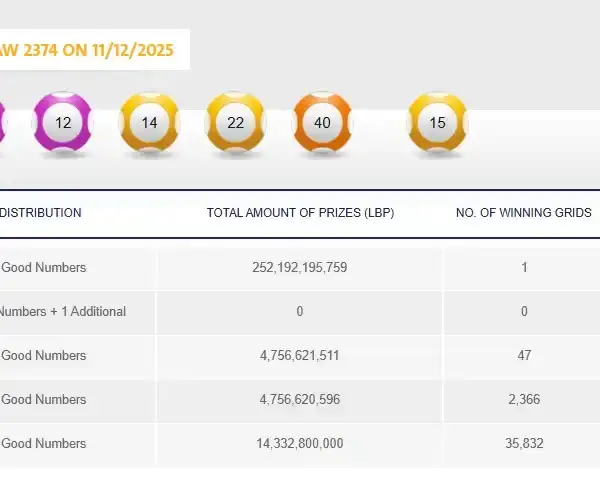The image size is (600, 493).
Task: Click the 4,756,621,511 prize amount
Action: point(299,356)
